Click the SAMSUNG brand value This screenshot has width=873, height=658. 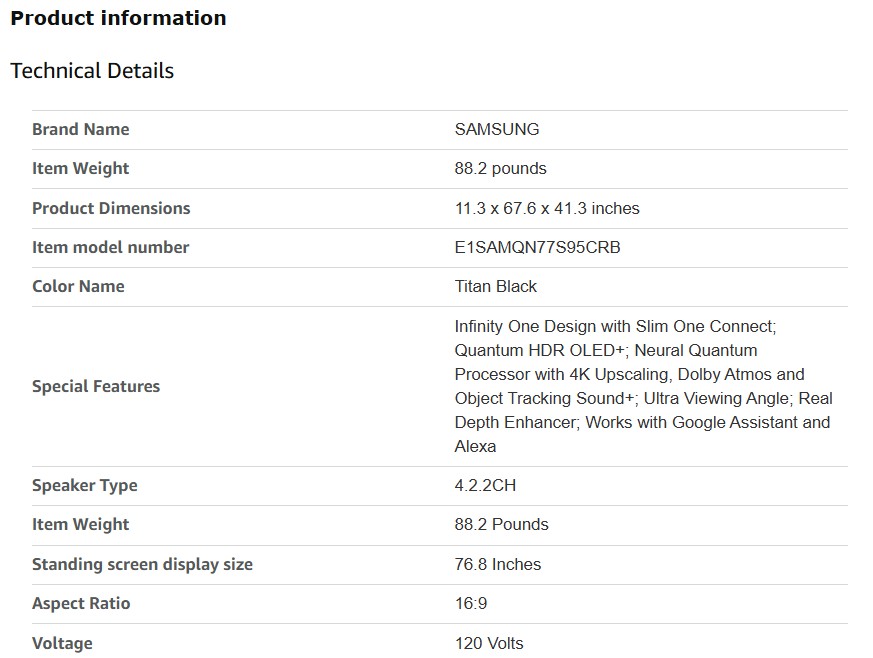[x=496, y=129]
